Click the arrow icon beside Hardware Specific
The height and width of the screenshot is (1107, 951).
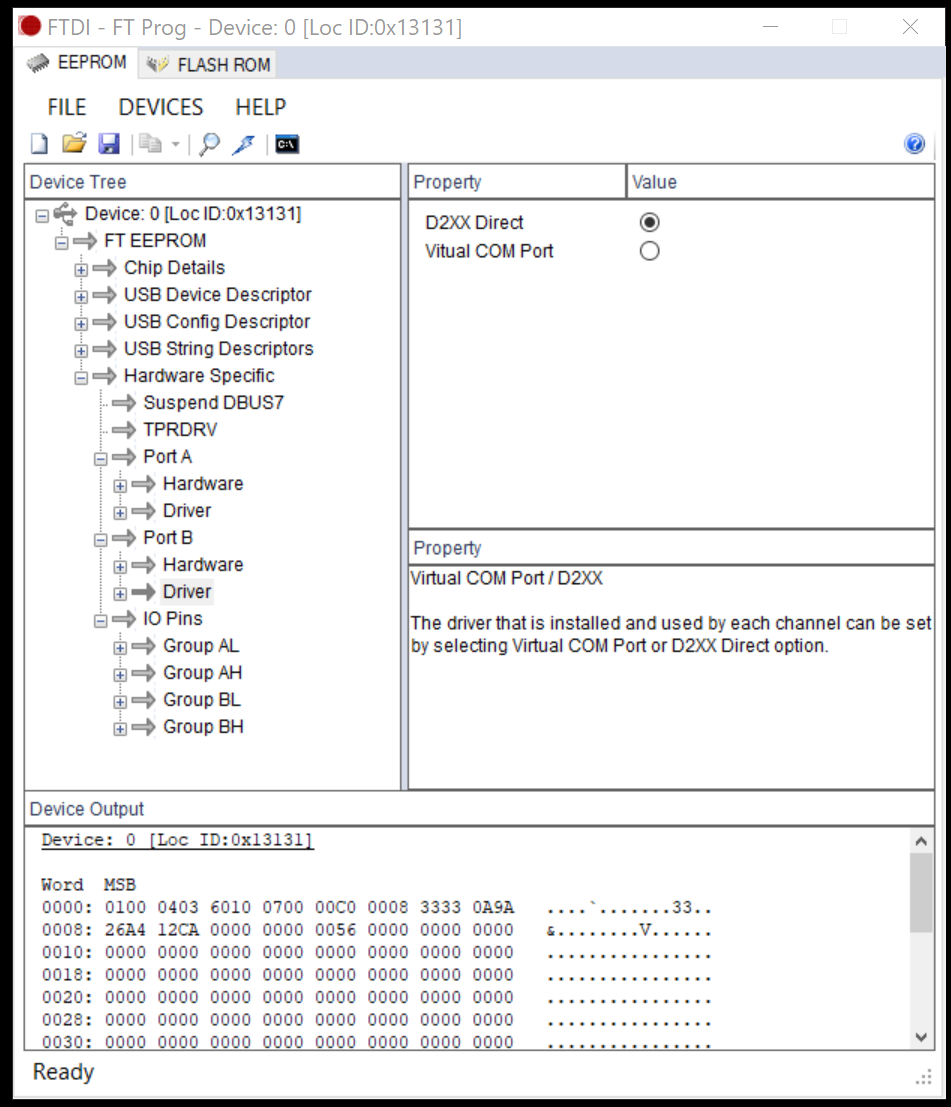coord(104,376)
